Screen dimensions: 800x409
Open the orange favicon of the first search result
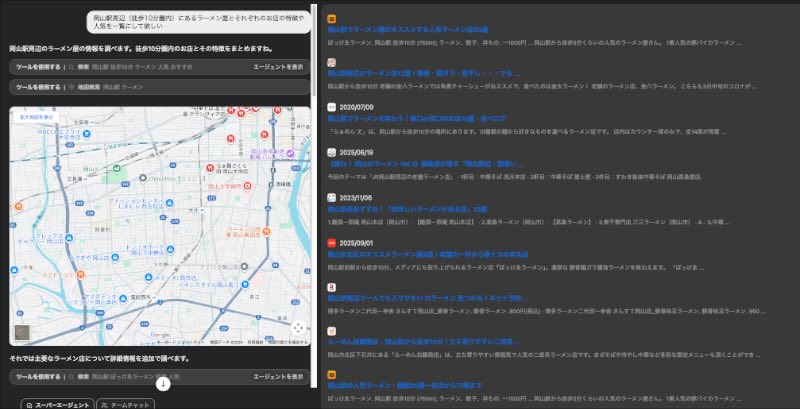[x=332, y=19]
